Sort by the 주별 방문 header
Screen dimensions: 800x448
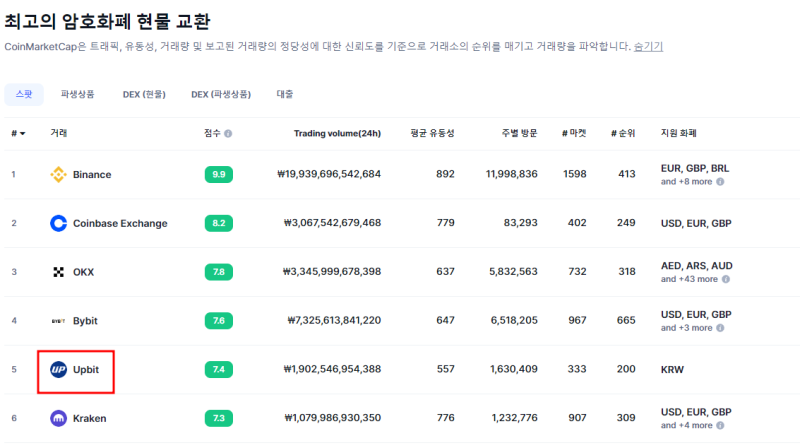[x=519, y=133]
